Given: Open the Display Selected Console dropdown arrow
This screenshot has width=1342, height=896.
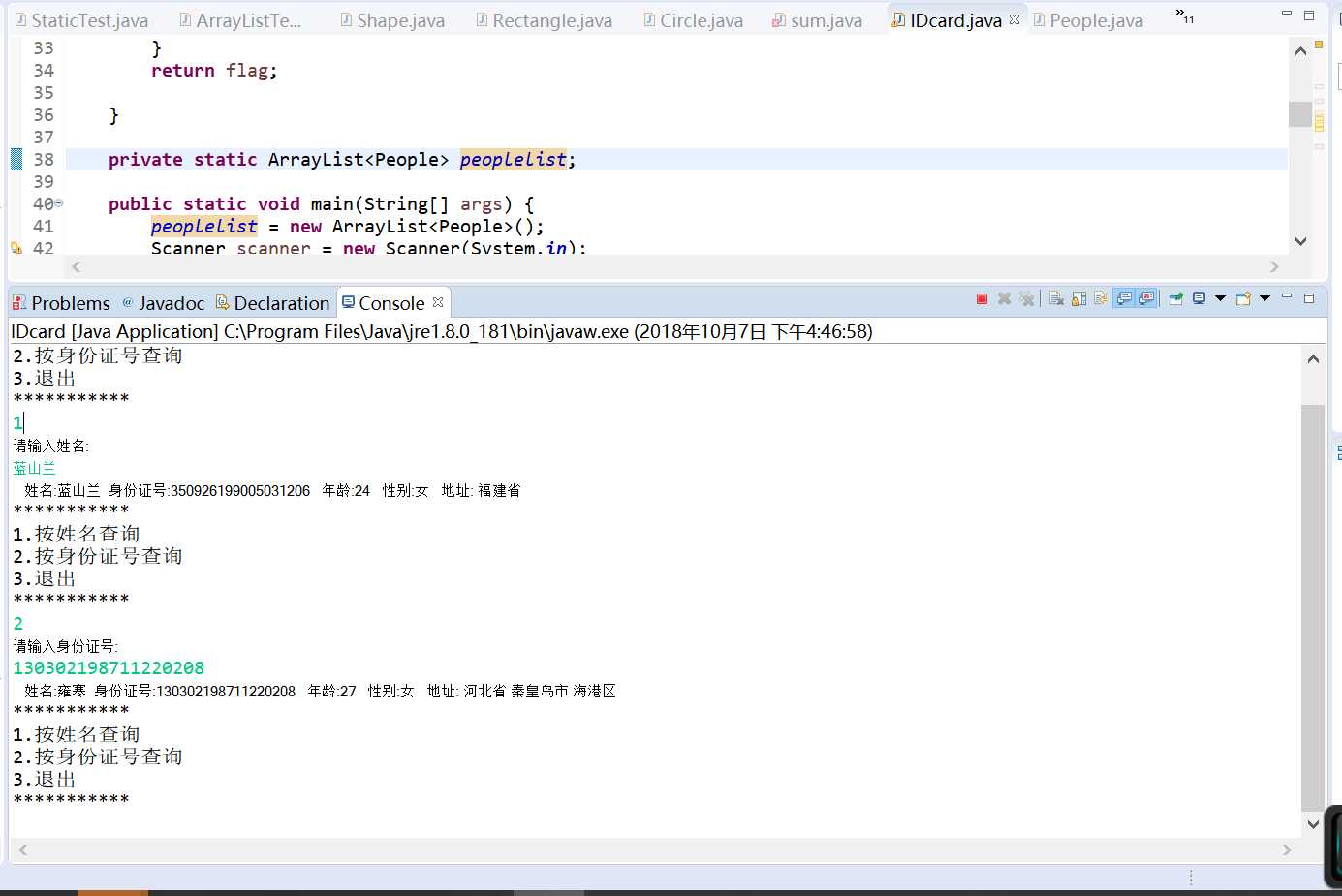Looking at the screenshot, I should point(1220,298).
